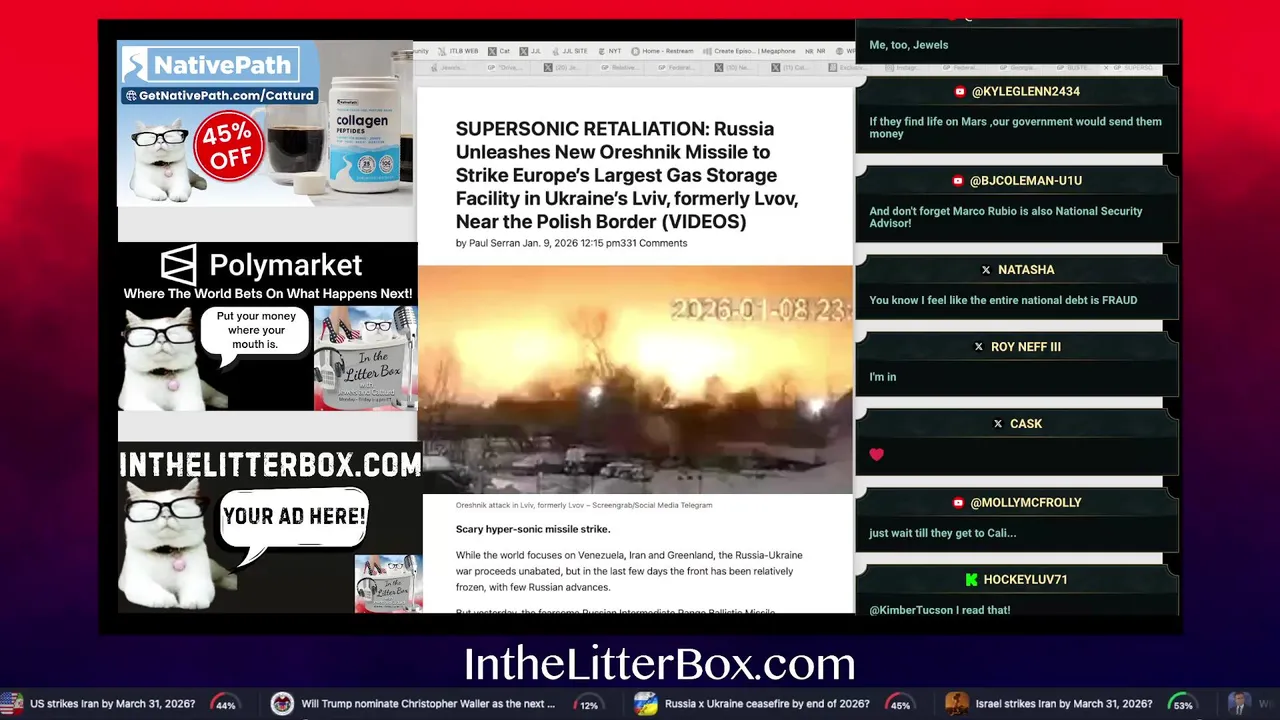
Task: Click 'US strikes Iran by March 31, 2026?'
Action: 113,704
